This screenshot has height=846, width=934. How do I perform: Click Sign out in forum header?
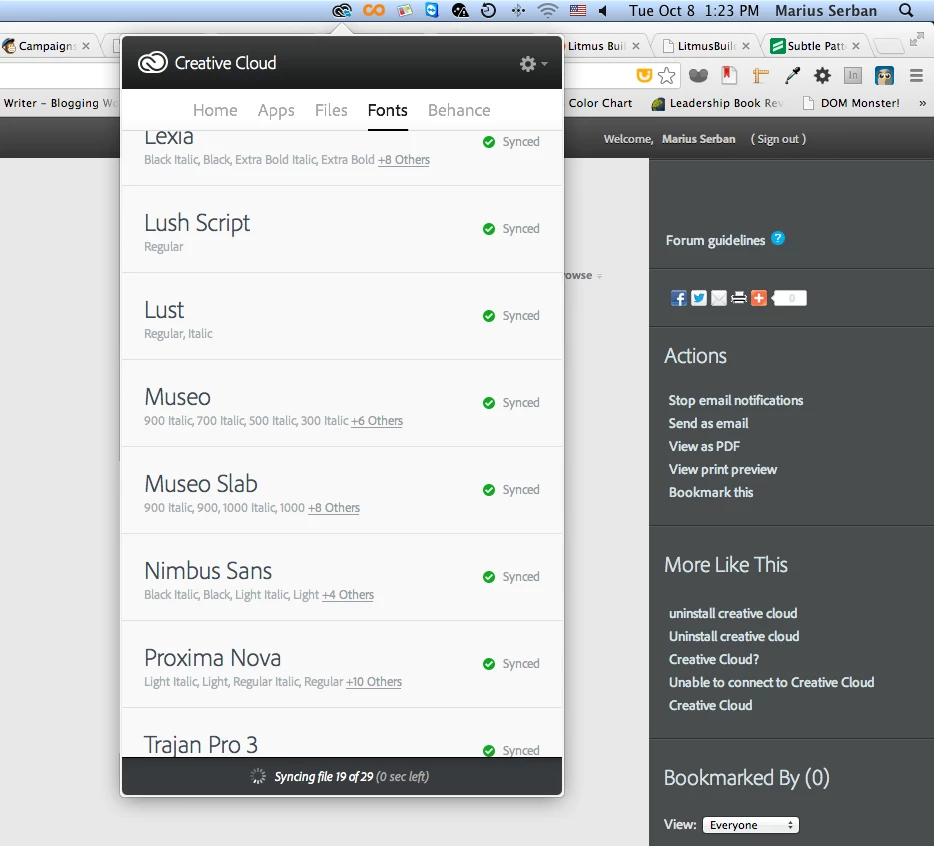[778, 139]
